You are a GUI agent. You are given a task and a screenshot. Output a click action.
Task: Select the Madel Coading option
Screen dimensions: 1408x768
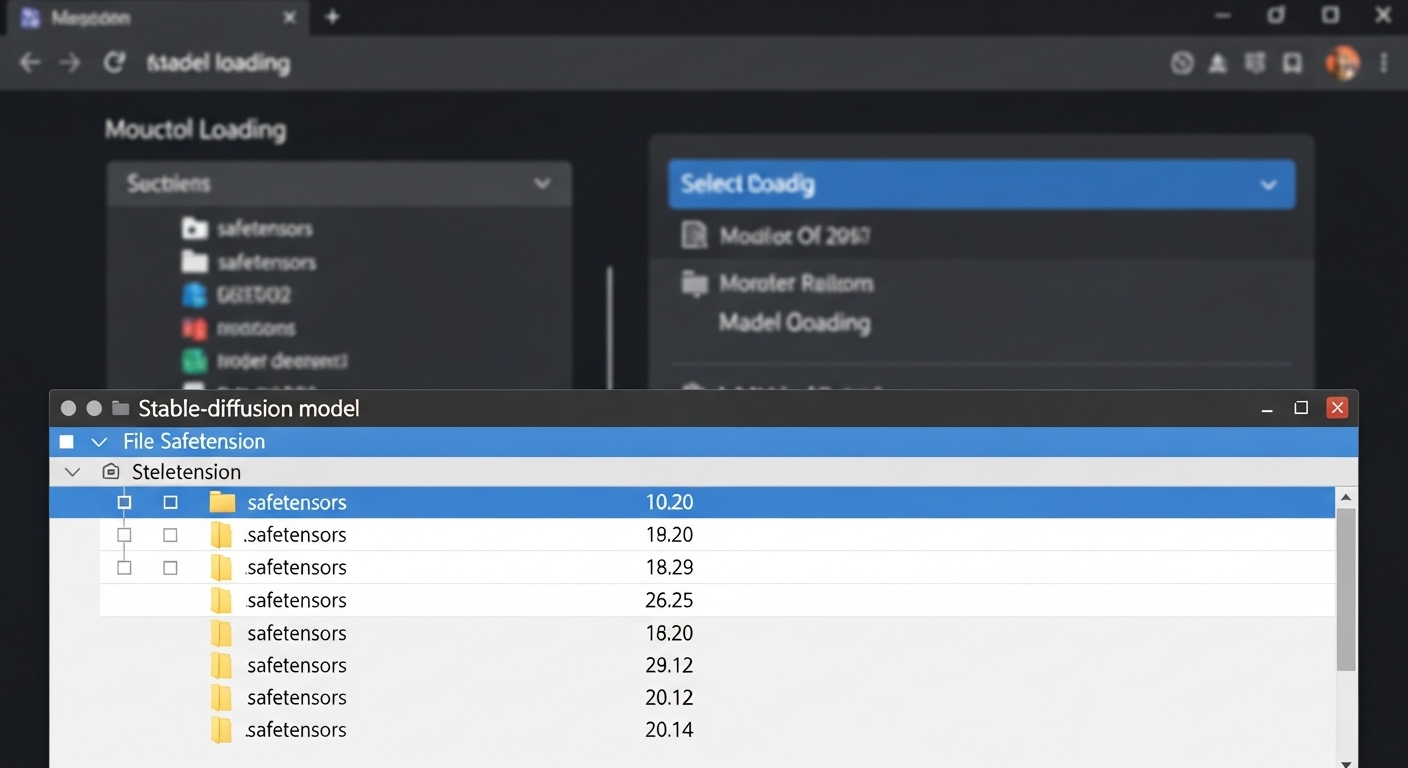click(794, 323)
